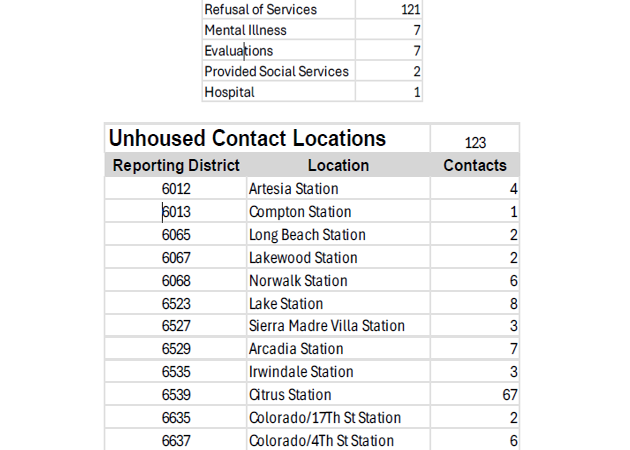Select the Artesia Station cell
This screenshot has height=450, width=630.
click(x=294, y=189)
